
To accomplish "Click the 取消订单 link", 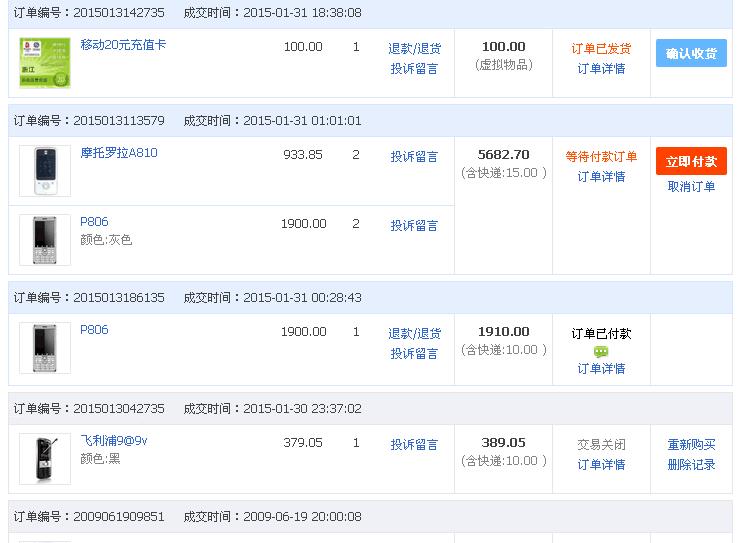I will click(x=691, y=187).
